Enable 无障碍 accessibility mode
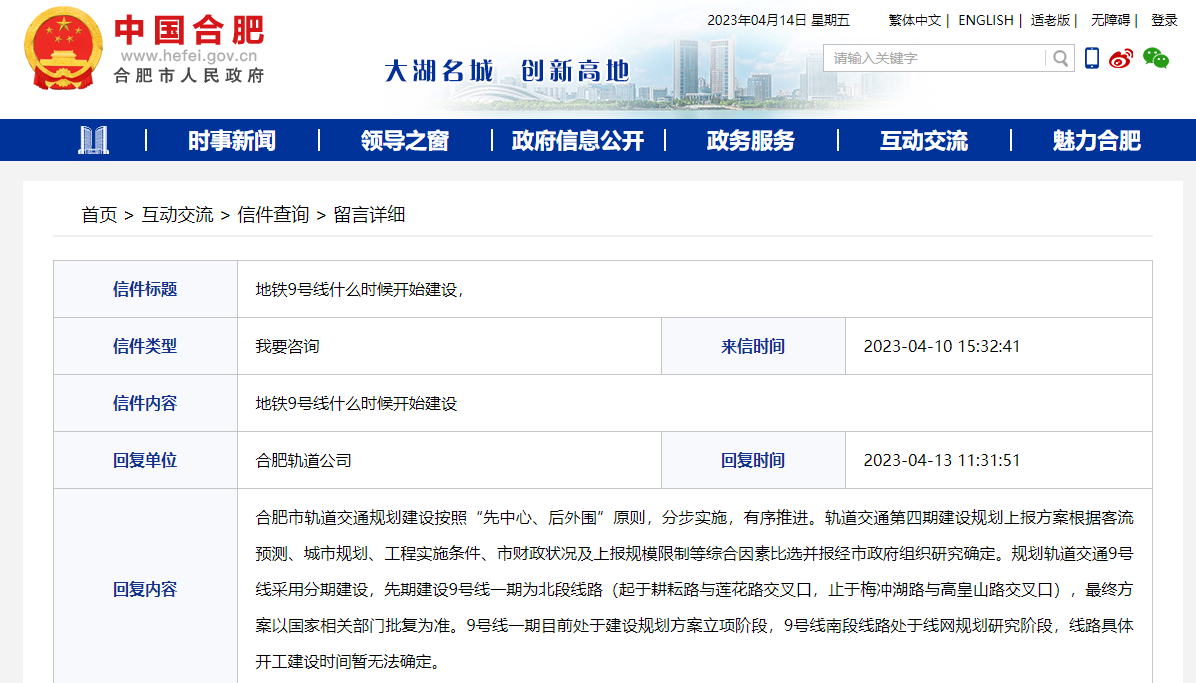 pyautogui.click(x=1109, y=20)
